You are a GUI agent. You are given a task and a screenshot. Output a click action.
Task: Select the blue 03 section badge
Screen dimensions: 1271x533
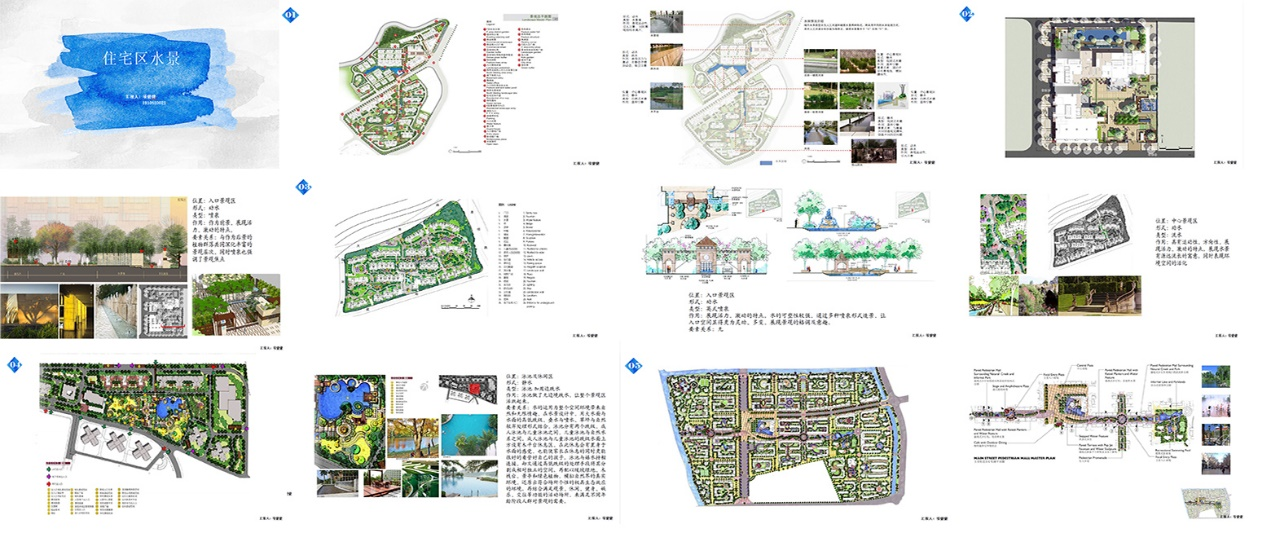click(304, 187)
